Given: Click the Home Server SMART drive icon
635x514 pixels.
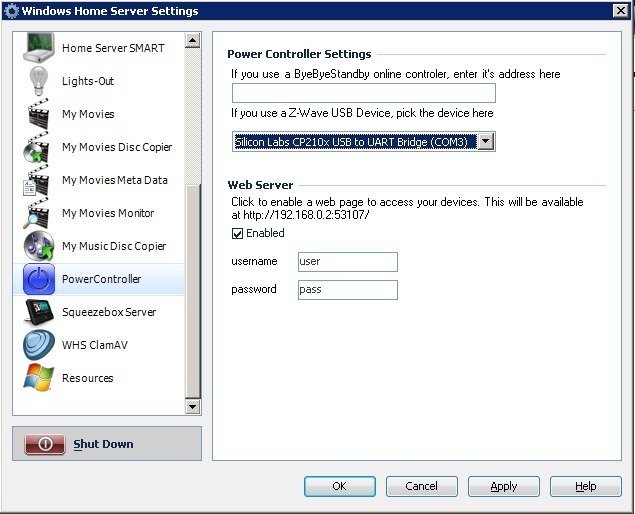Looking at the screenshot, I should tap(38, 48).
